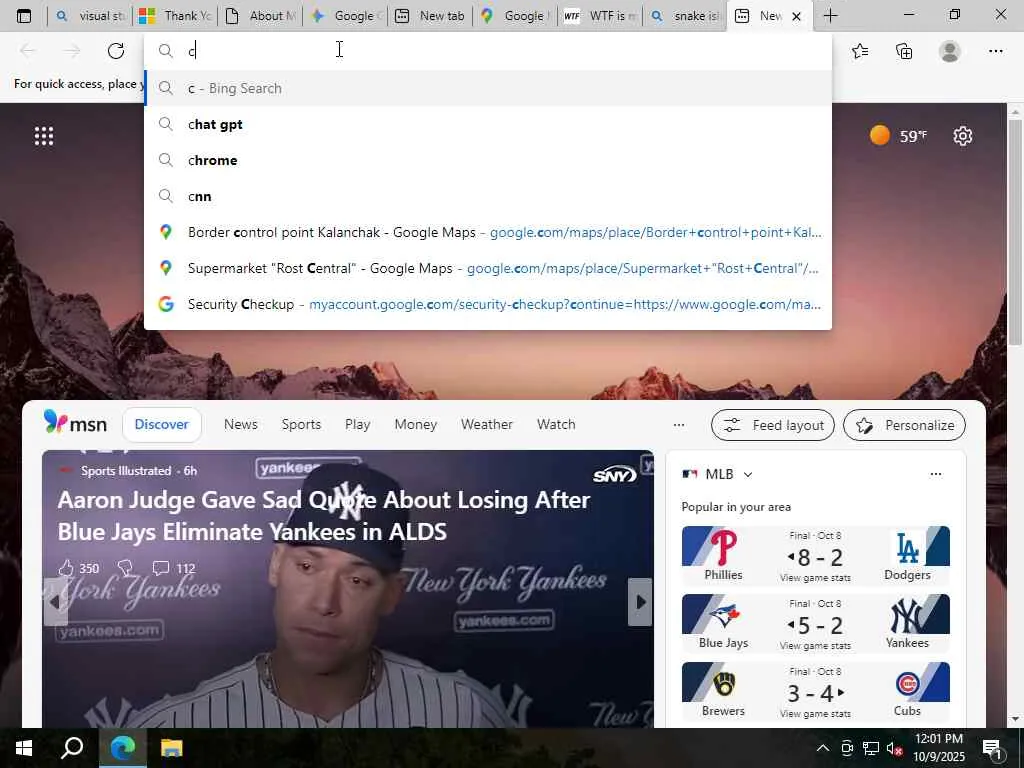Open the tab actions menu icon
Screen dimensions: 1024x768
24,16
